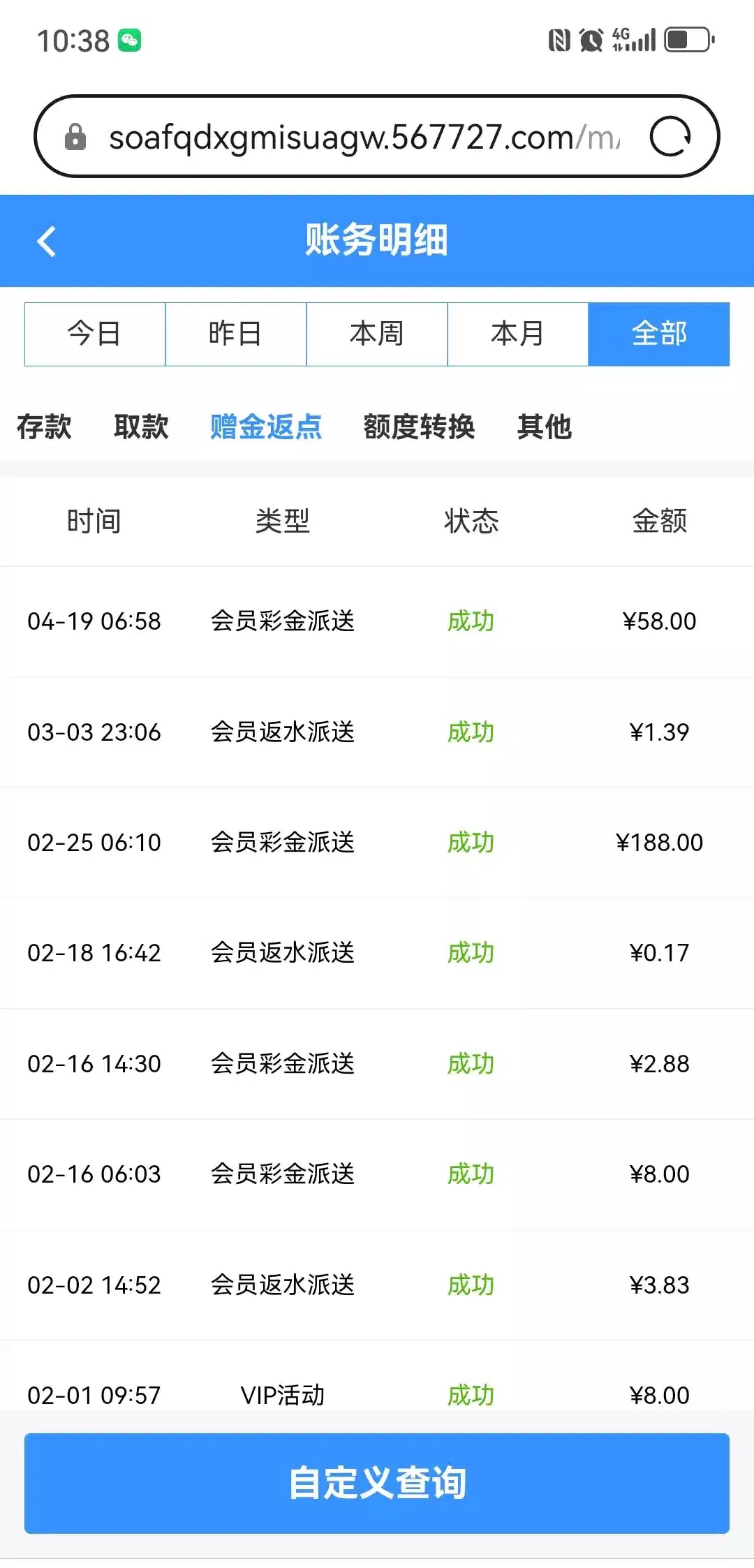The height and width of the screenshot is (1568, 754).
Task: Tap the back arrow in header
Action: pos(47,242)
